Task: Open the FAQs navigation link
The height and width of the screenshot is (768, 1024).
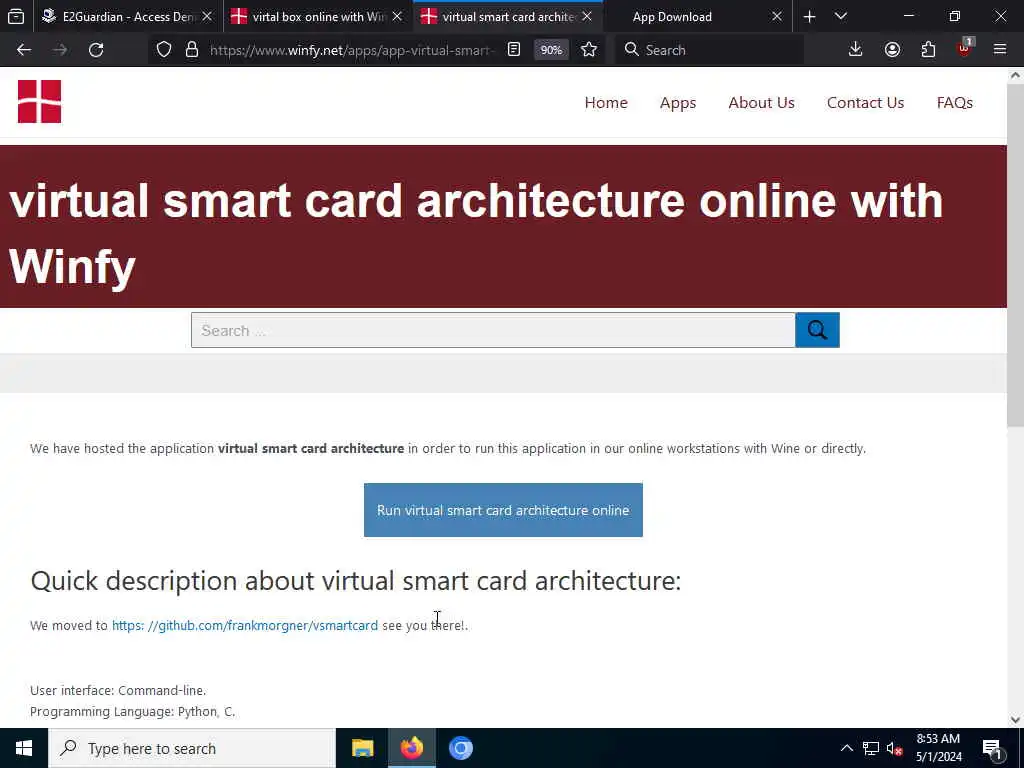Action: 955,103
